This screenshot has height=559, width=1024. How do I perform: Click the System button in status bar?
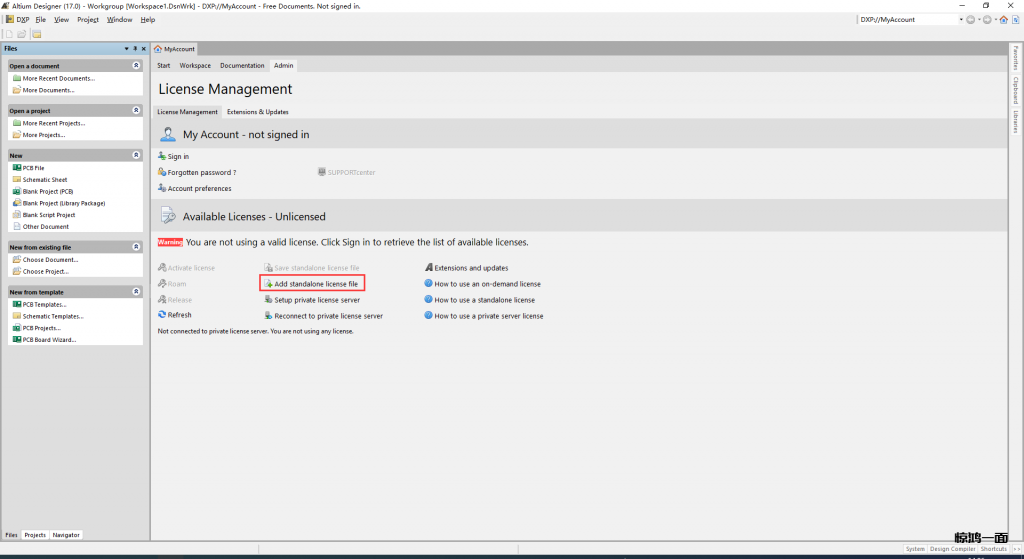915,549
